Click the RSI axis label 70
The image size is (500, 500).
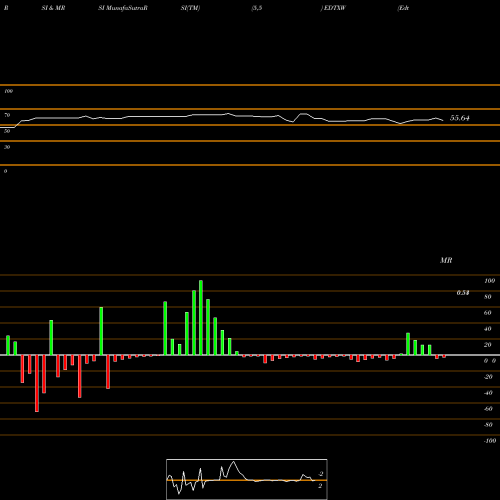click(7, 115)
